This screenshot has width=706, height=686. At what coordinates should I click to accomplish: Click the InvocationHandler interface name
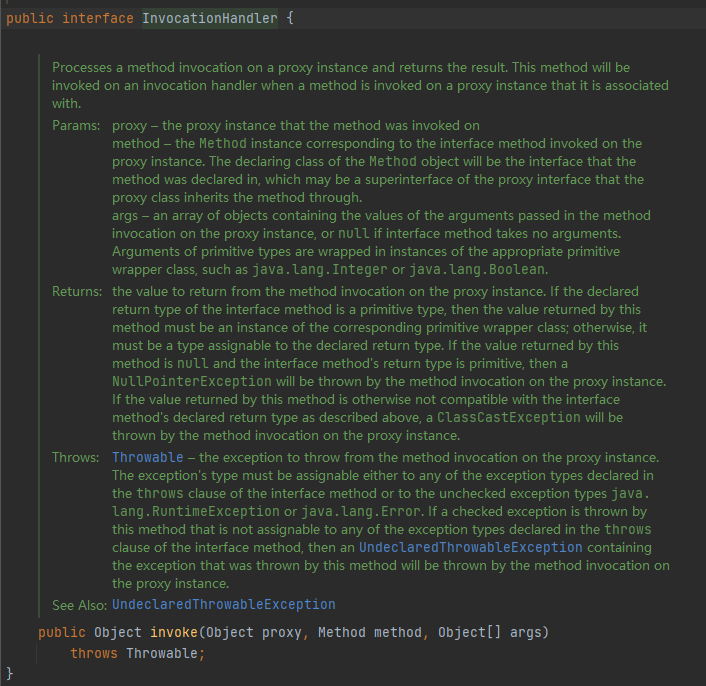pos(212,19)
